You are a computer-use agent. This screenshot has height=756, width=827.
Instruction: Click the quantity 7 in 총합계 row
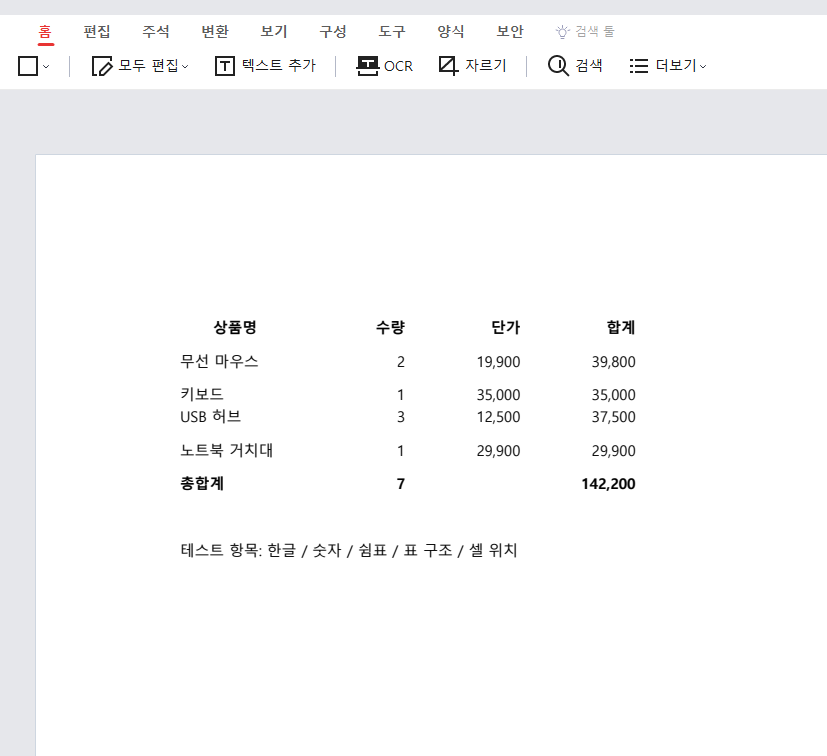[401, 484]
